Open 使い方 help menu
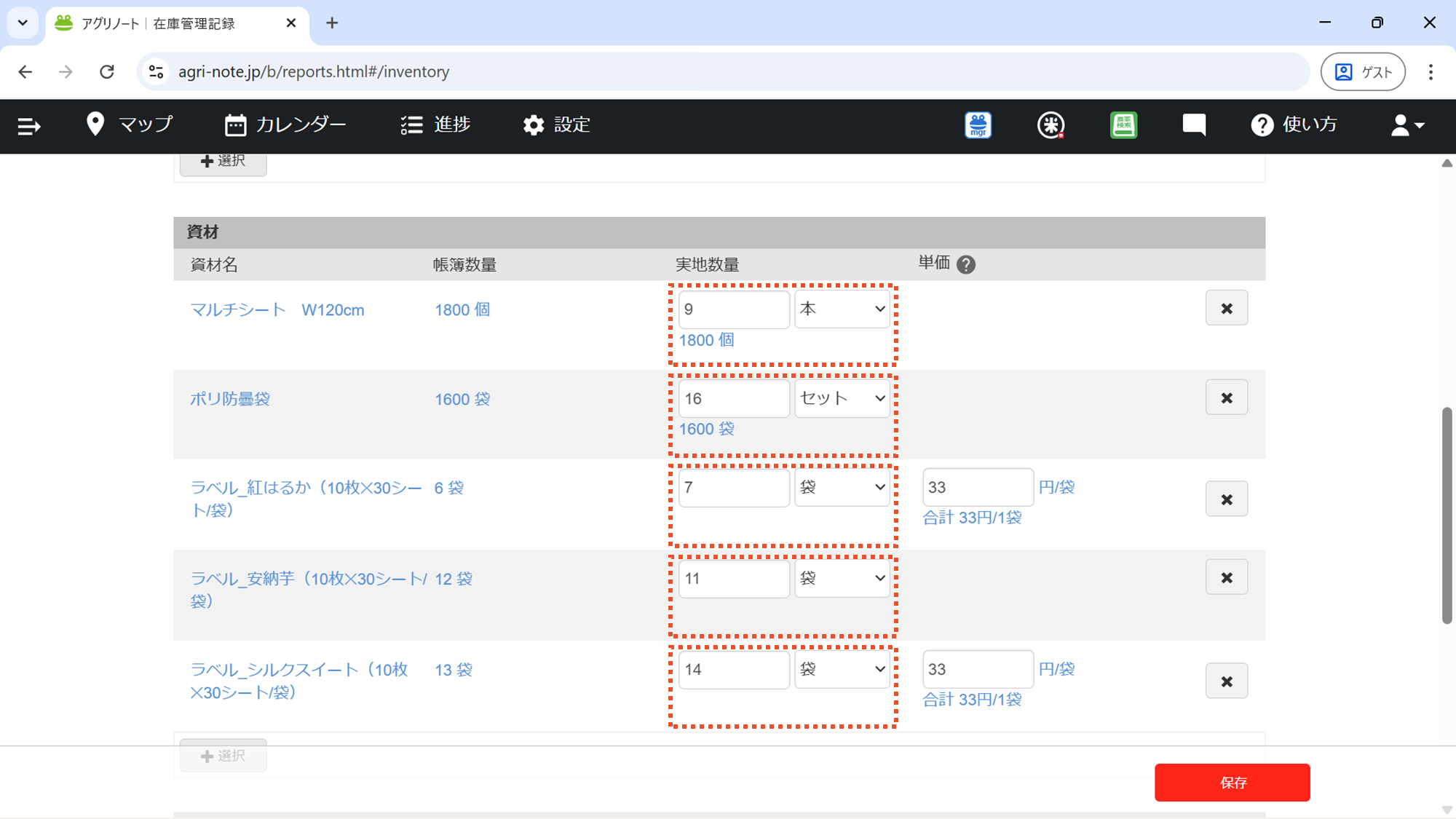Screen dimensions: 1456x819 1294,124
